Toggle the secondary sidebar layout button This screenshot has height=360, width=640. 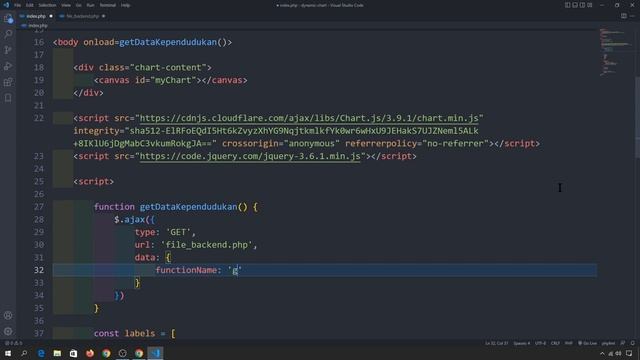click(582, 5)
